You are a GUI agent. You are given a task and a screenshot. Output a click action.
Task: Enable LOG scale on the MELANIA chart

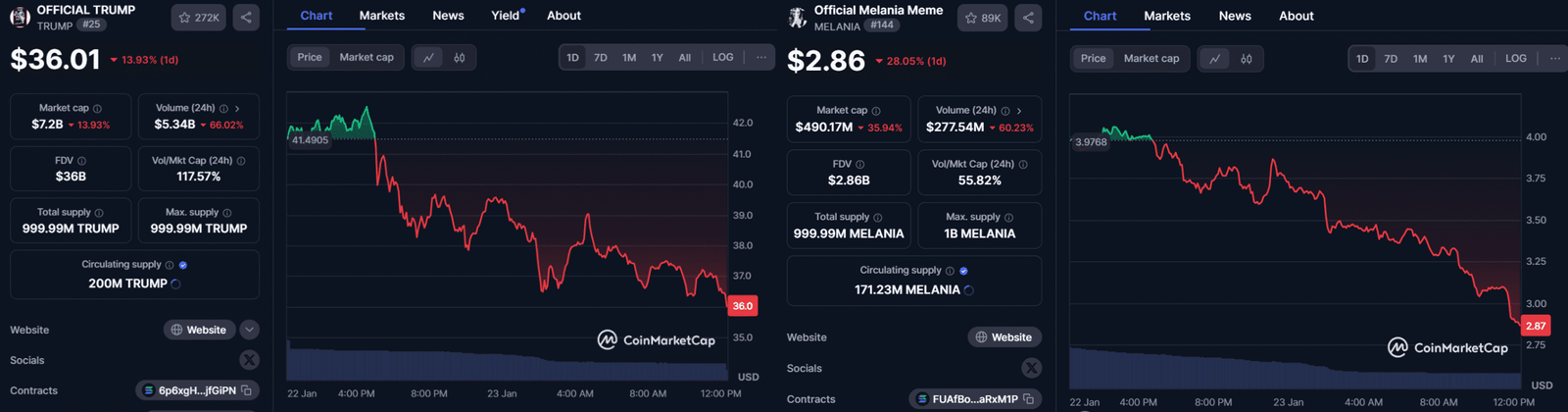[1515, 59]
